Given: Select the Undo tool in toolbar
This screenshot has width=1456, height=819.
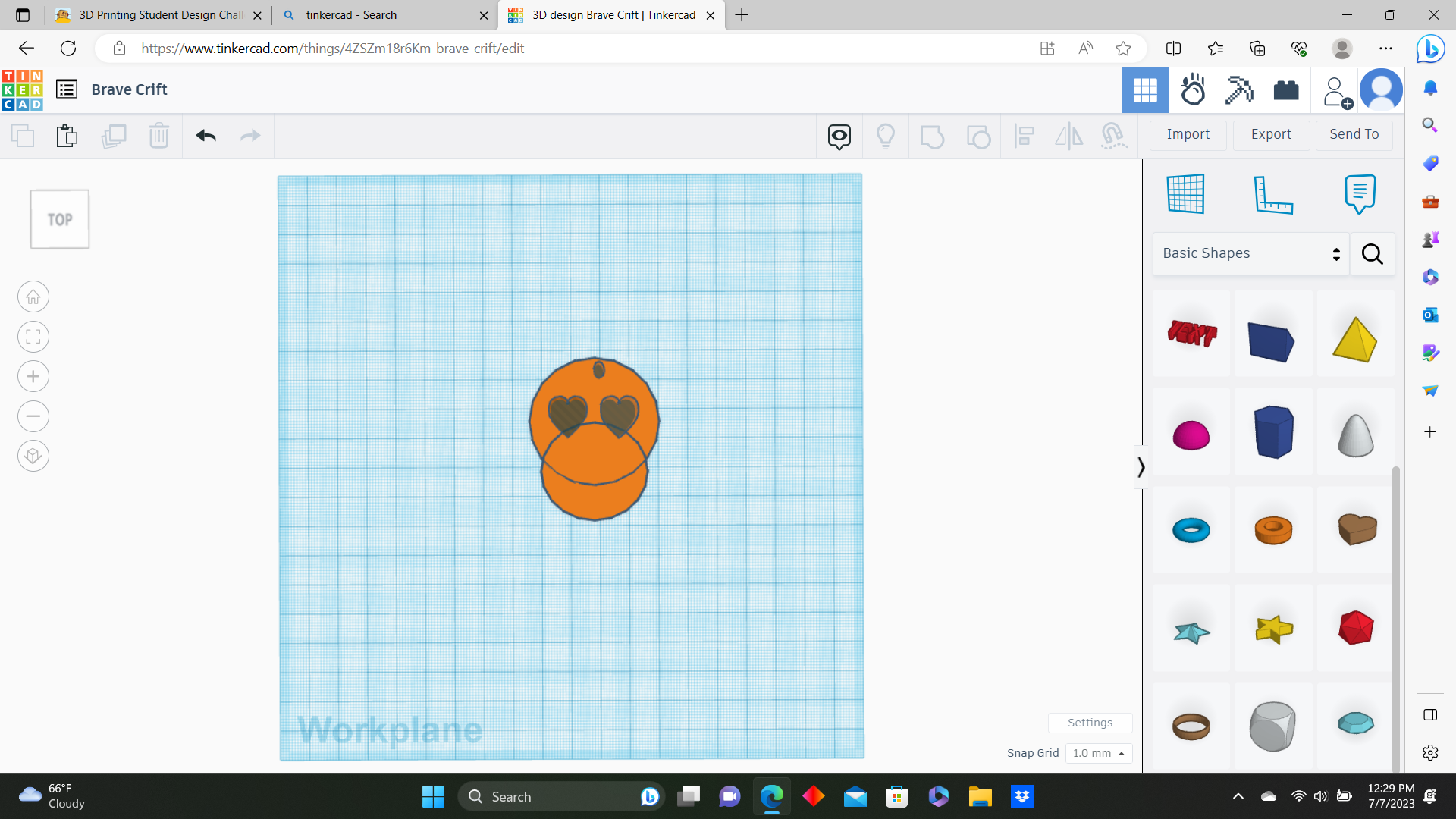Looking at the screenshot, I should (x=205, y=135).
